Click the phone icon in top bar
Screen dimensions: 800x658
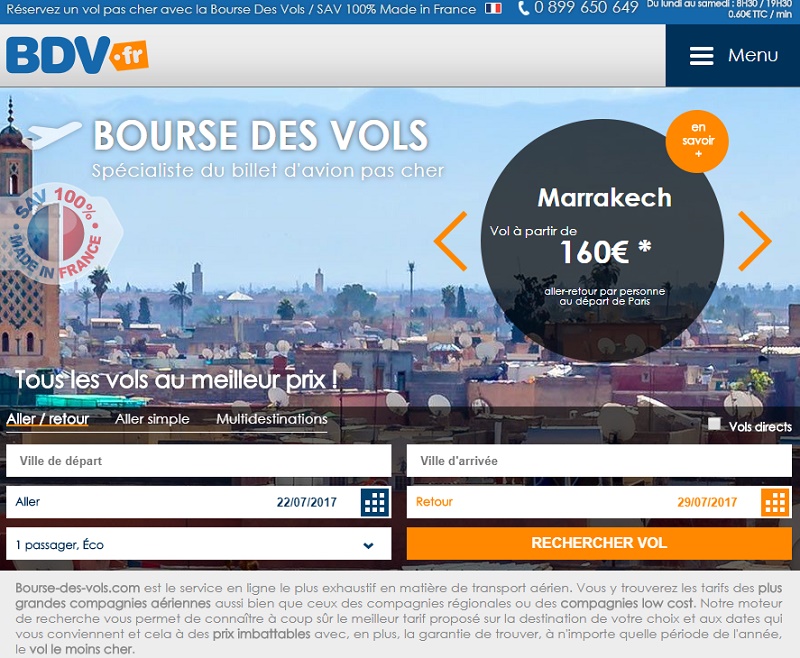pyautogui.click(x=523, y=8)
